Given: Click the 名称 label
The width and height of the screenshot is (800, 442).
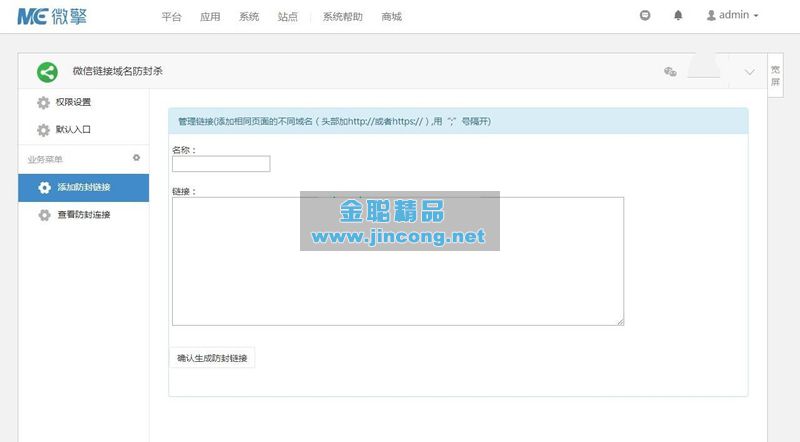Looking at the screenshot, I should pyautogui.click(x=184, y=150).
